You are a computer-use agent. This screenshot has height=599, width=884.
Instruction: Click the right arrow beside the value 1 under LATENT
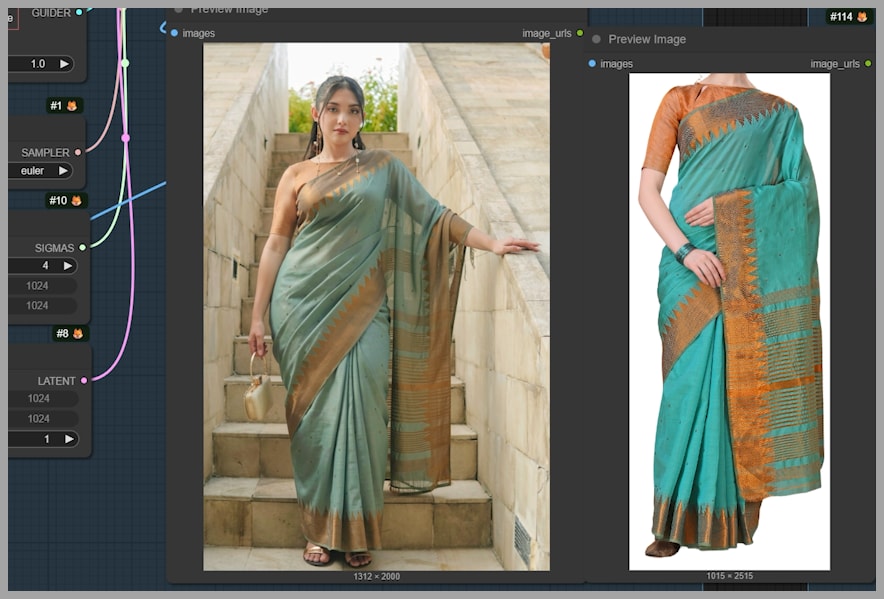(69, 439)
